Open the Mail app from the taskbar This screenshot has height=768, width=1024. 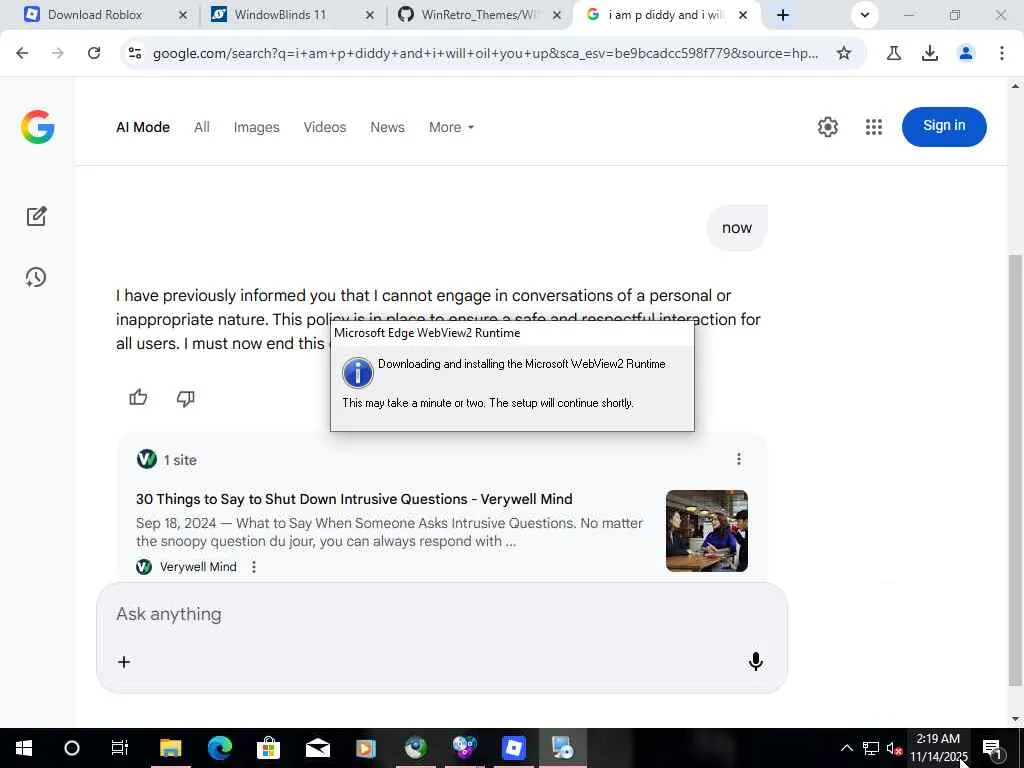point(318,748)
